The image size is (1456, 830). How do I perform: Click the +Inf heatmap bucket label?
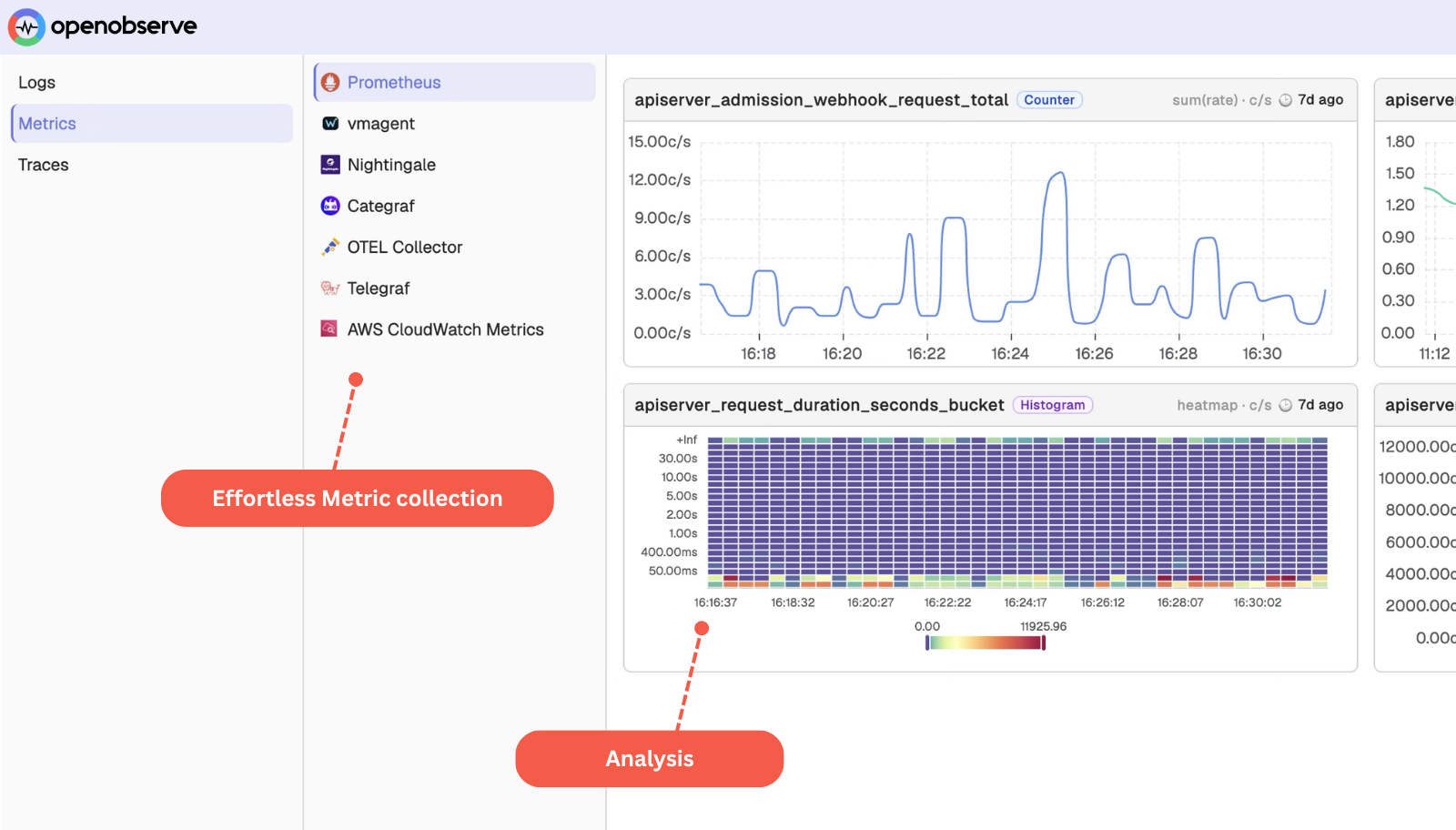(686, 440)
